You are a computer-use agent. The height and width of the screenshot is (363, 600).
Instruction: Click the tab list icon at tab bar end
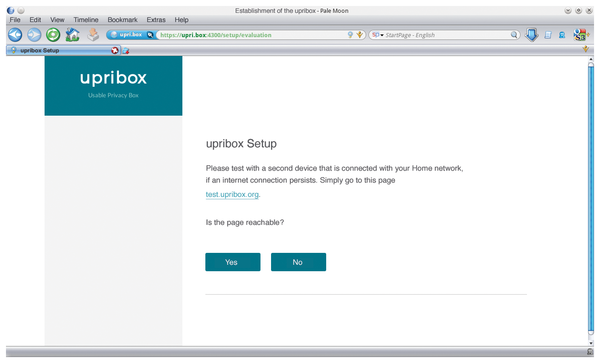(585, 49)
